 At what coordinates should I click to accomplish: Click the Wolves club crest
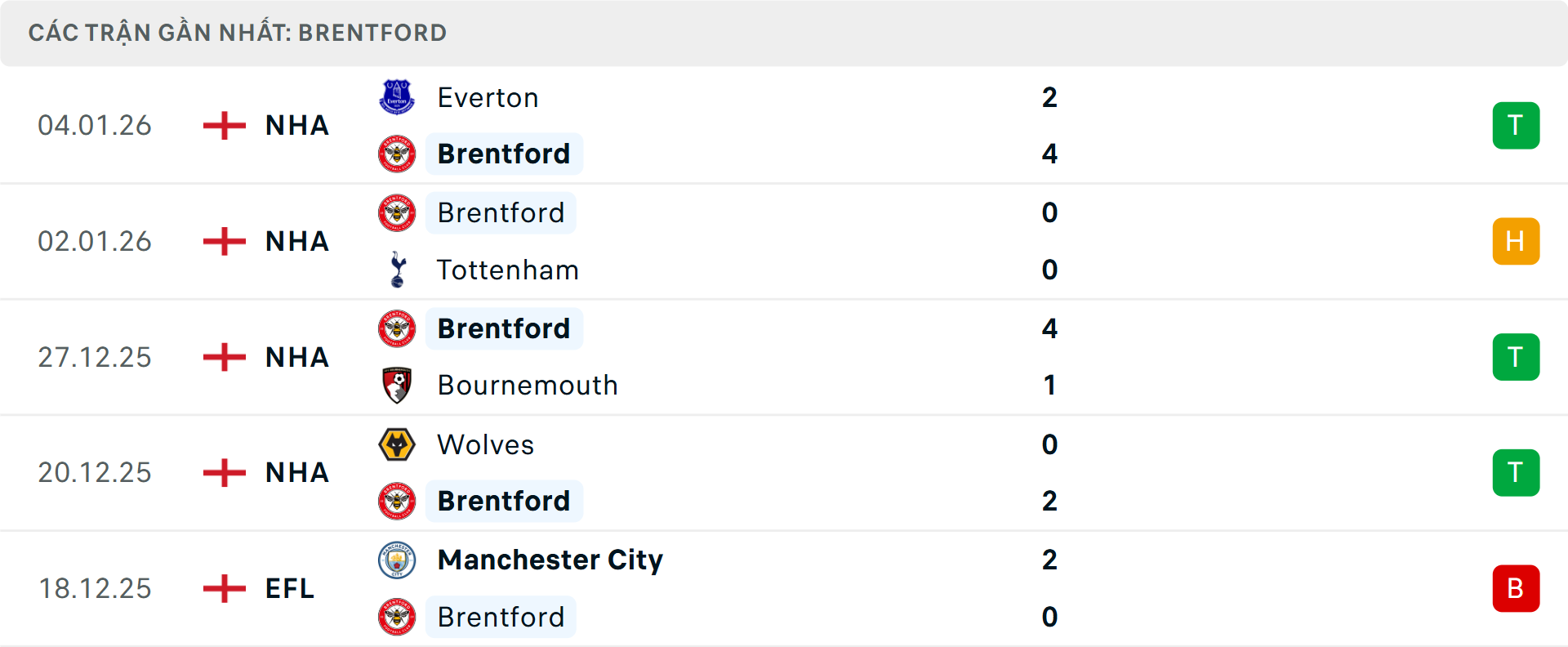coord(397,444)
